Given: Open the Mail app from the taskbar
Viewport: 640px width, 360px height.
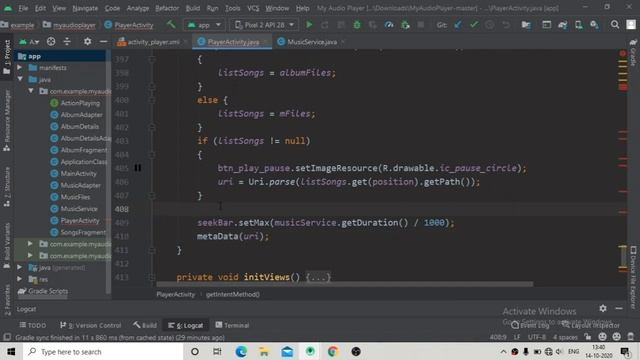Looking at the screenshot, I should tap(287, 351).
